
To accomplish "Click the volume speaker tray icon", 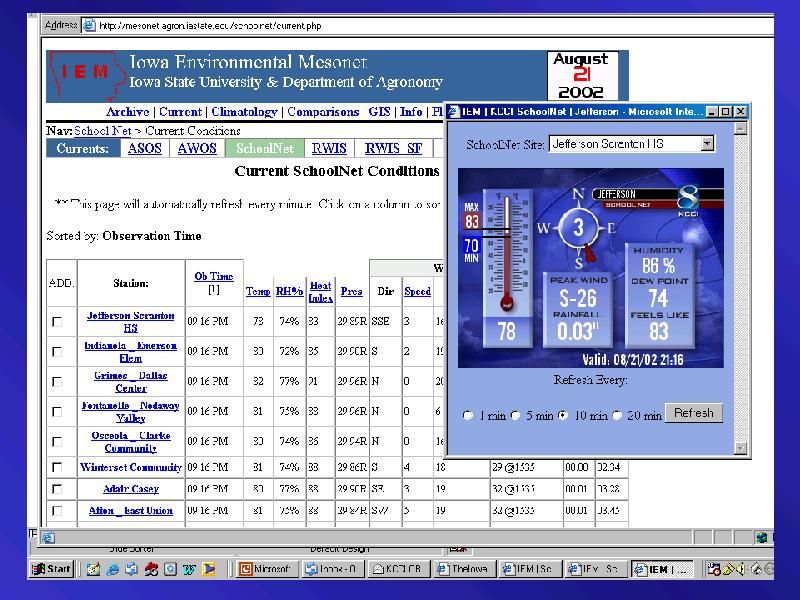I will [x=742, y=569].
